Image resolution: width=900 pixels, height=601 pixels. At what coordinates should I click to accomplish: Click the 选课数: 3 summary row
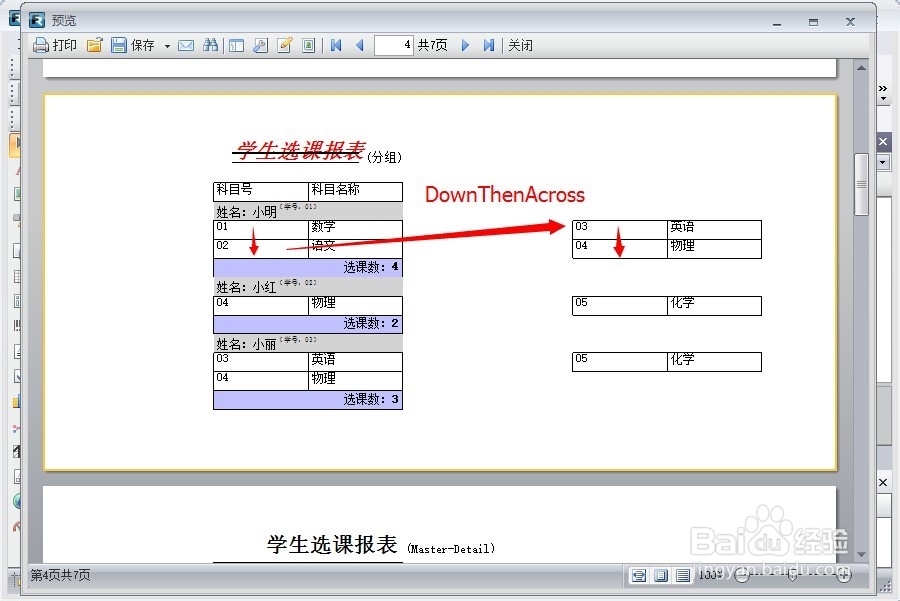coord(308,400)
